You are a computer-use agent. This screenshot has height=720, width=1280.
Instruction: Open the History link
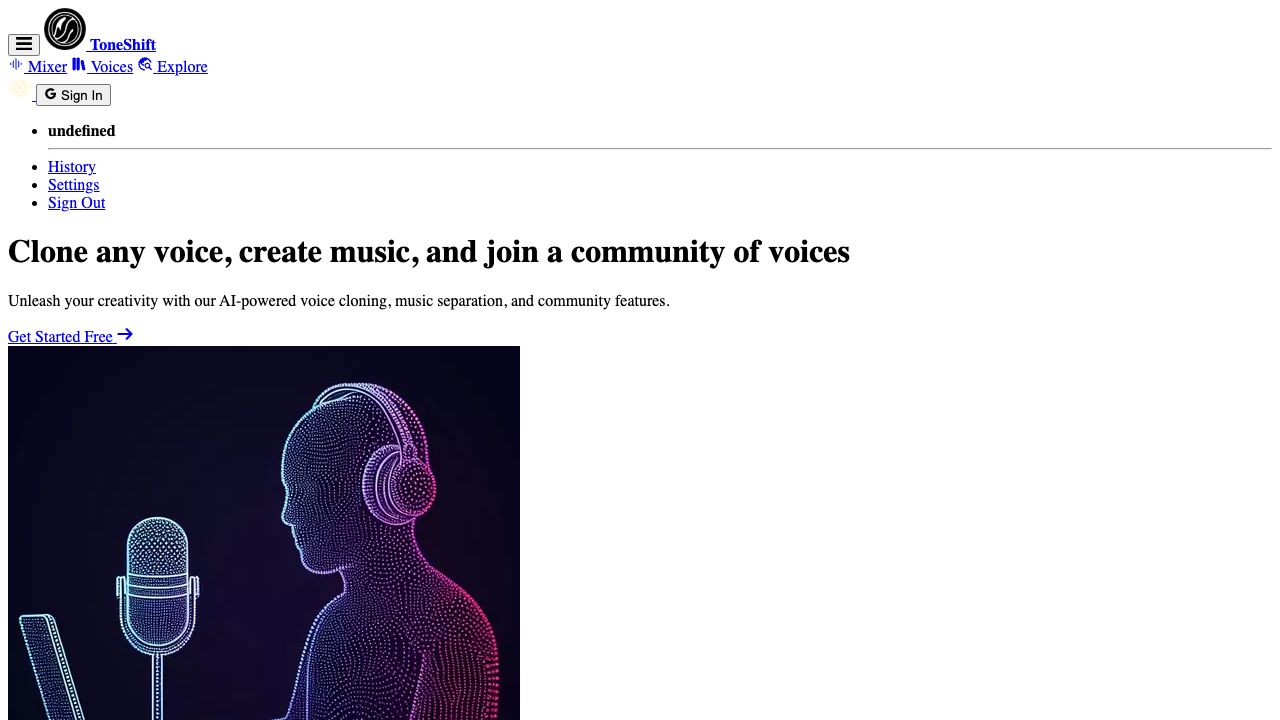point(72,167)
